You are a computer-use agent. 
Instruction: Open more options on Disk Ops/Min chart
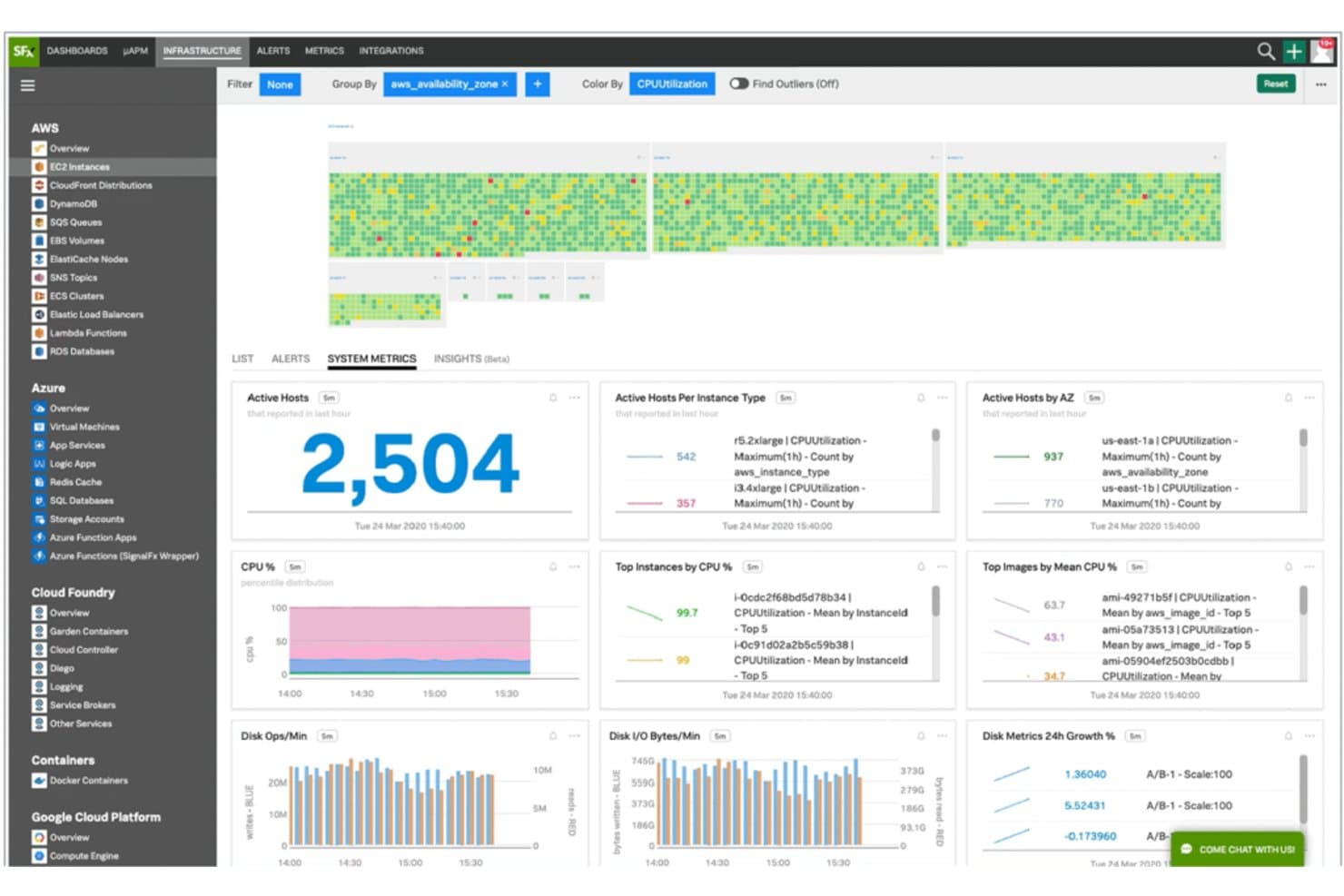click(x=574, y=735)
